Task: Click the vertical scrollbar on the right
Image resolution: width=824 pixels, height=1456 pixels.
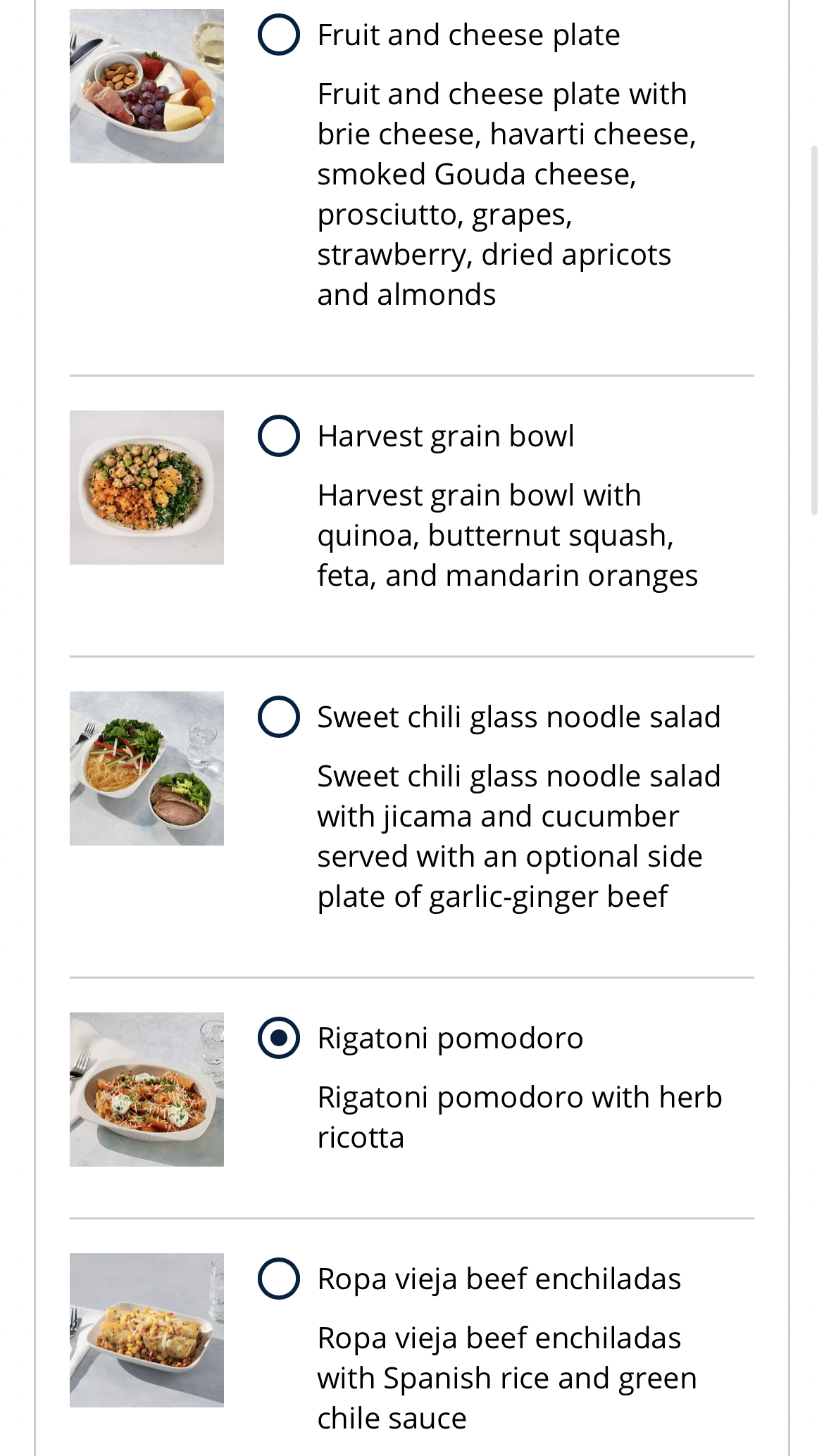Action: point(814,331)
